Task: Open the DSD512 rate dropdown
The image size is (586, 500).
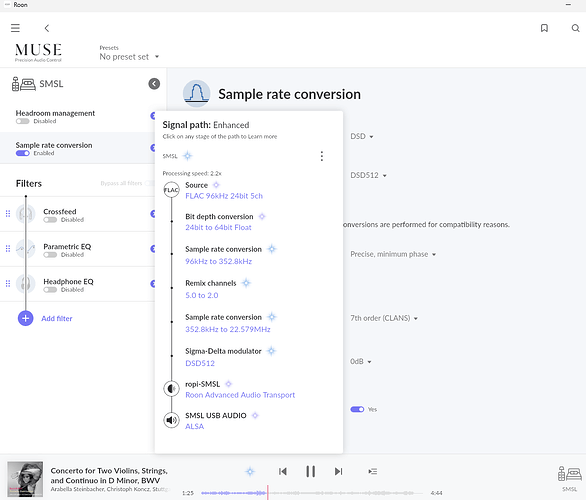Action: (368, 175)
